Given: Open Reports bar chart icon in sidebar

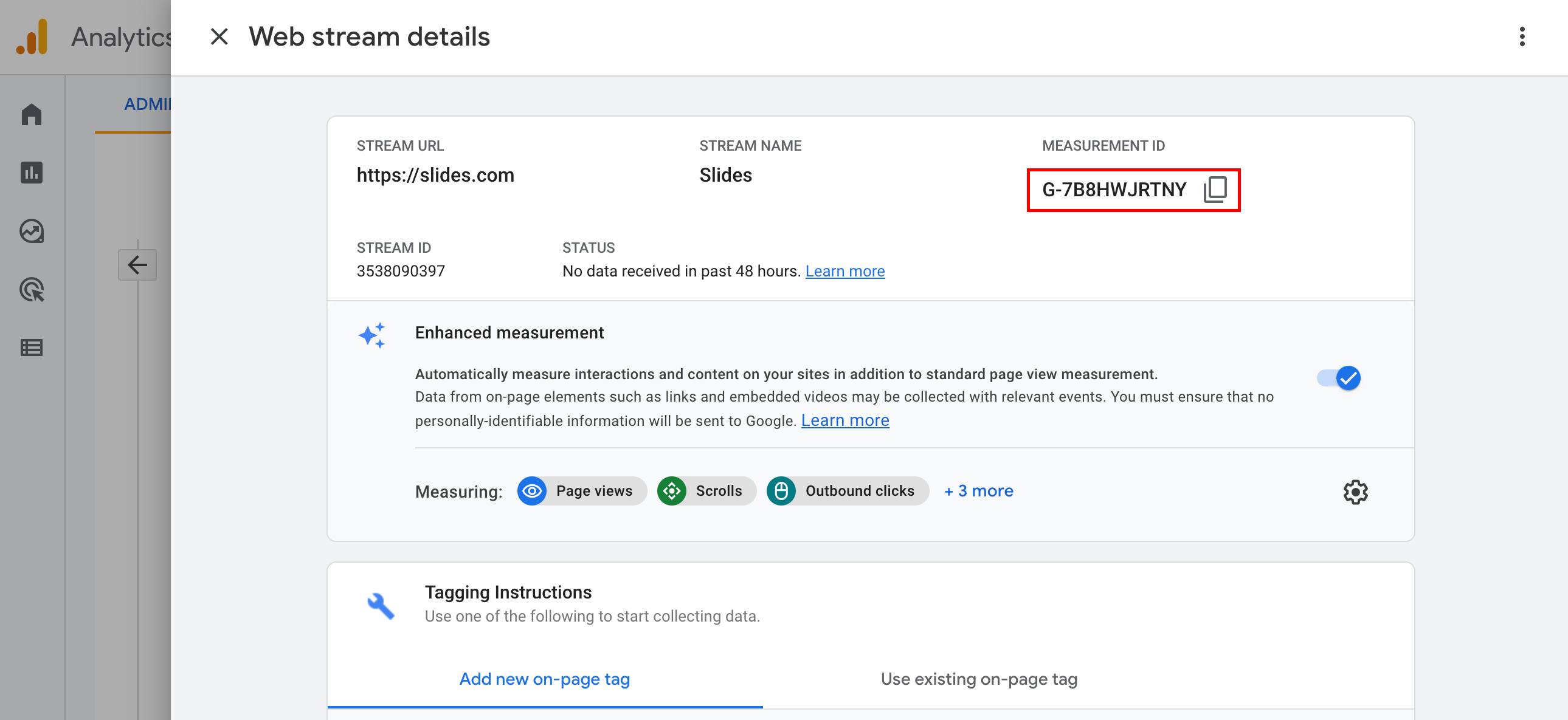Looking at the screenshot, I should (32, 173).
